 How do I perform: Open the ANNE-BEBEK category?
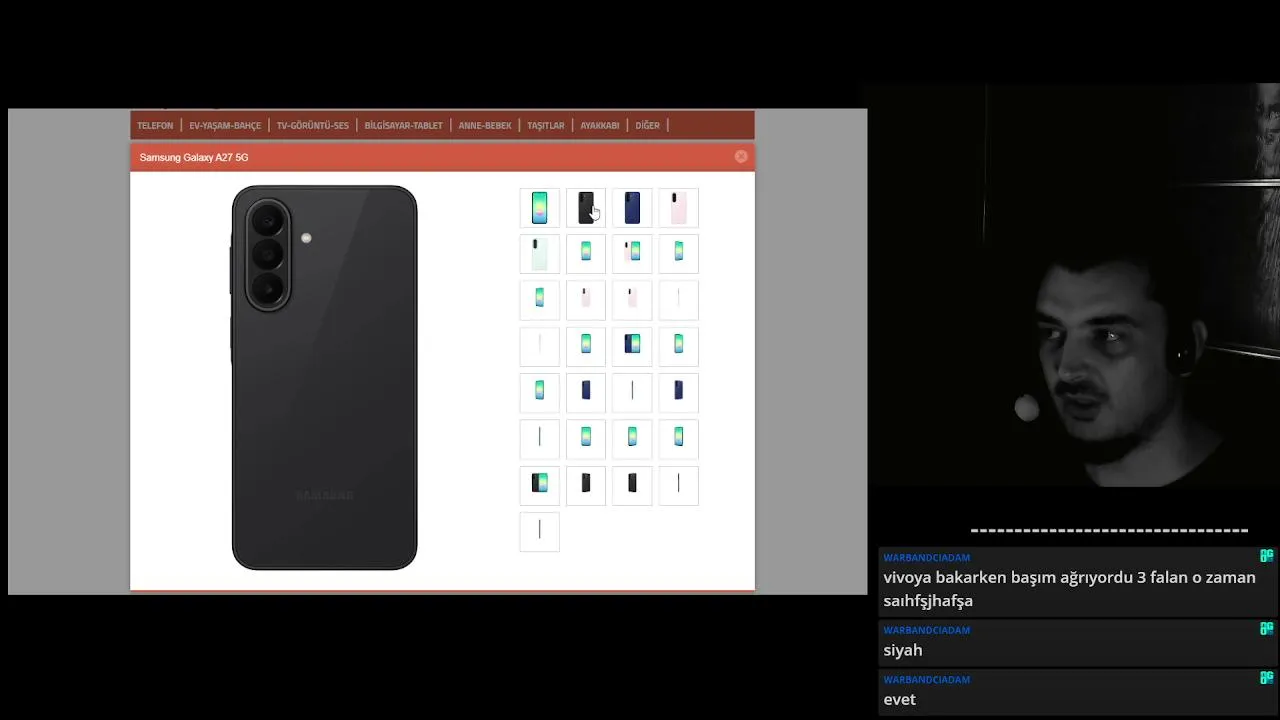click(485, 126)
